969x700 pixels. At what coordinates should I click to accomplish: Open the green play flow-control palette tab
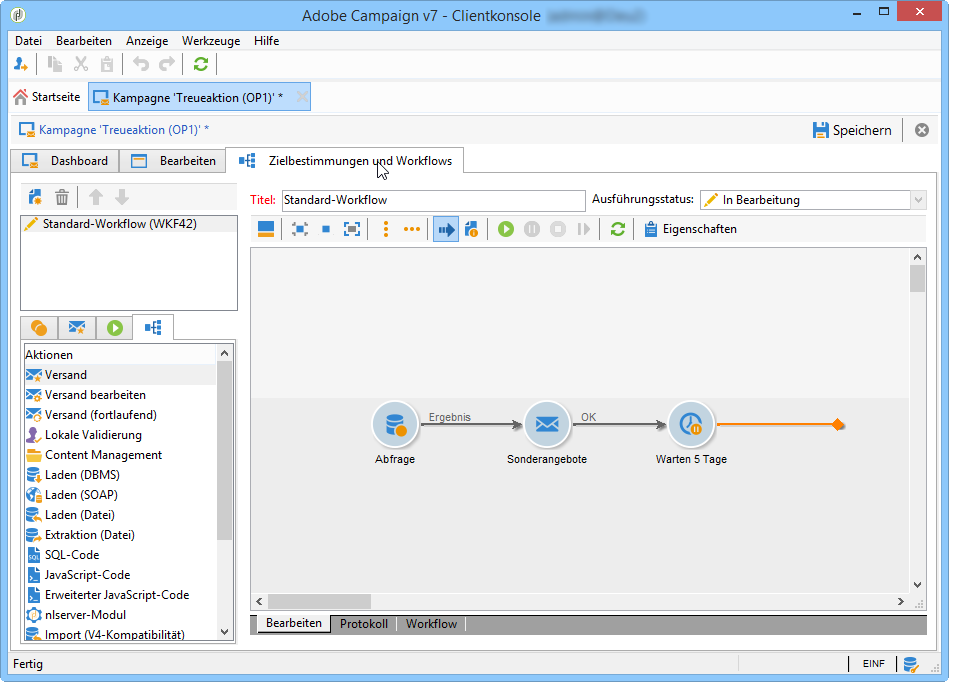(114, 328)
